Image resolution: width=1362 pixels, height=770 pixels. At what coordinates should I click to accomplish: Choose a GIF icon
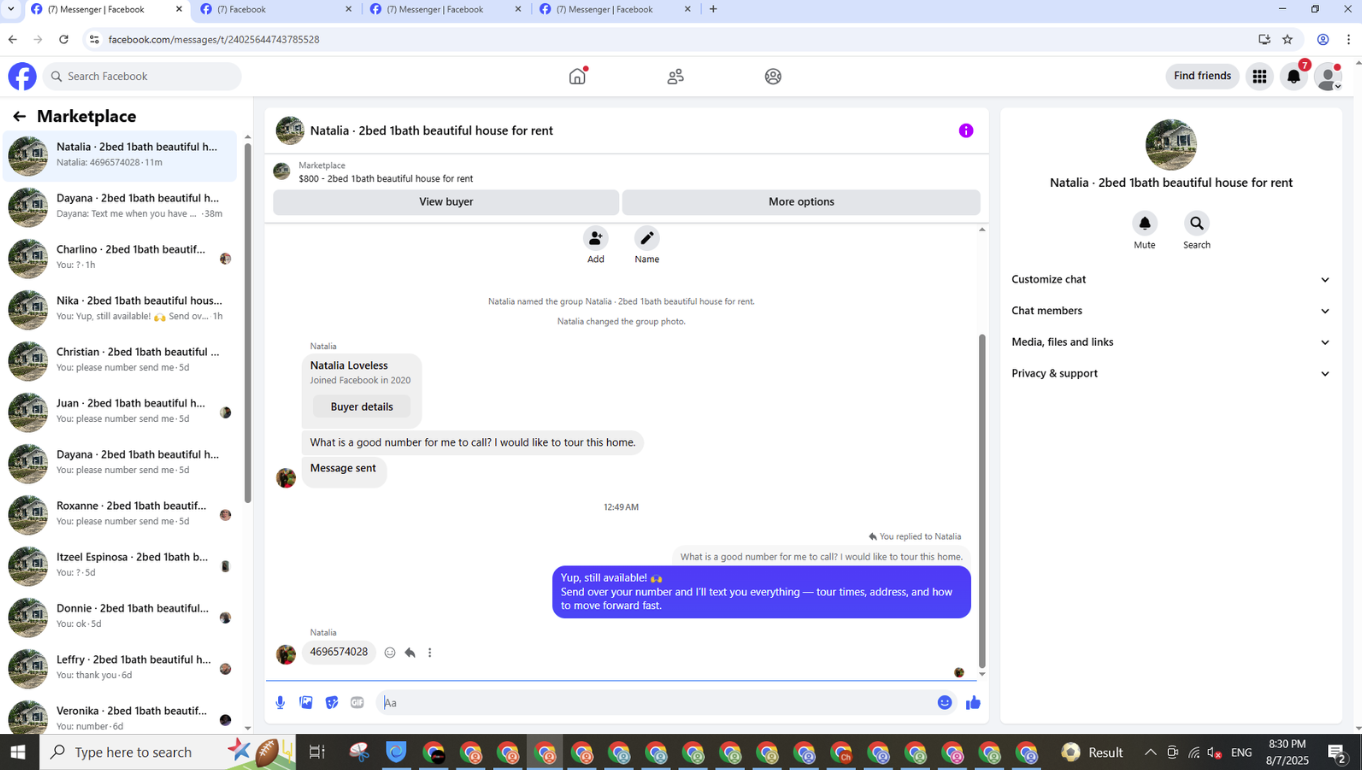(x=357, y=703)
